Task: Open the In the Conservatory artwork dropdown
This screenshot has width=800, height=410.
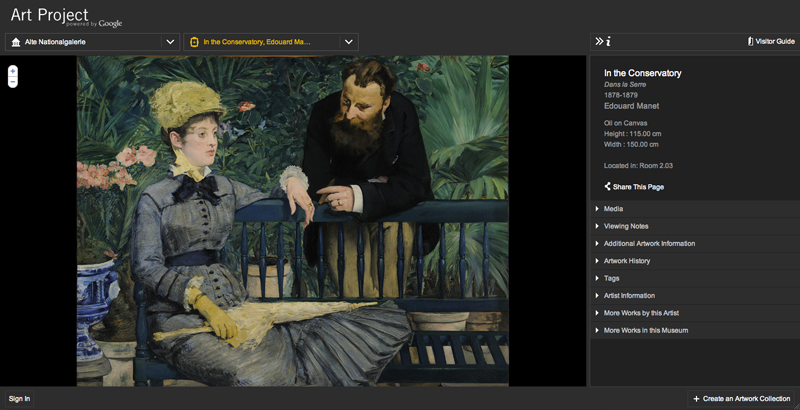Action: coord(349,42)
